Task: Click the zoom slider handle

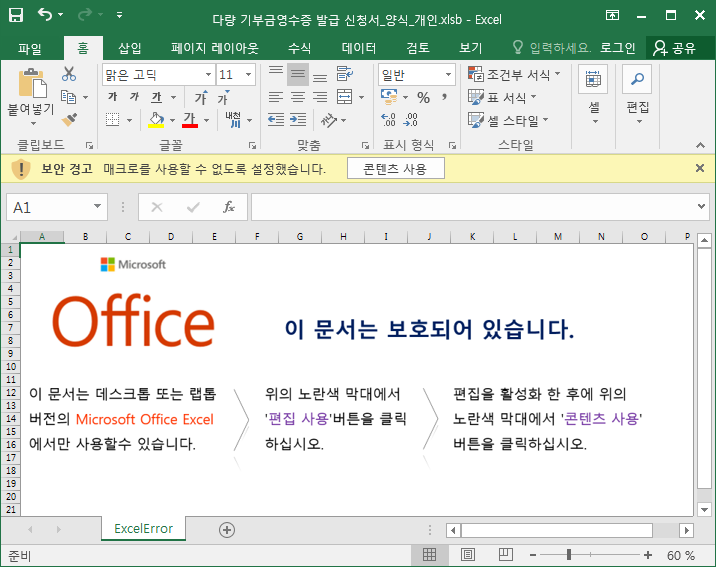Action: tap(569, 555)
